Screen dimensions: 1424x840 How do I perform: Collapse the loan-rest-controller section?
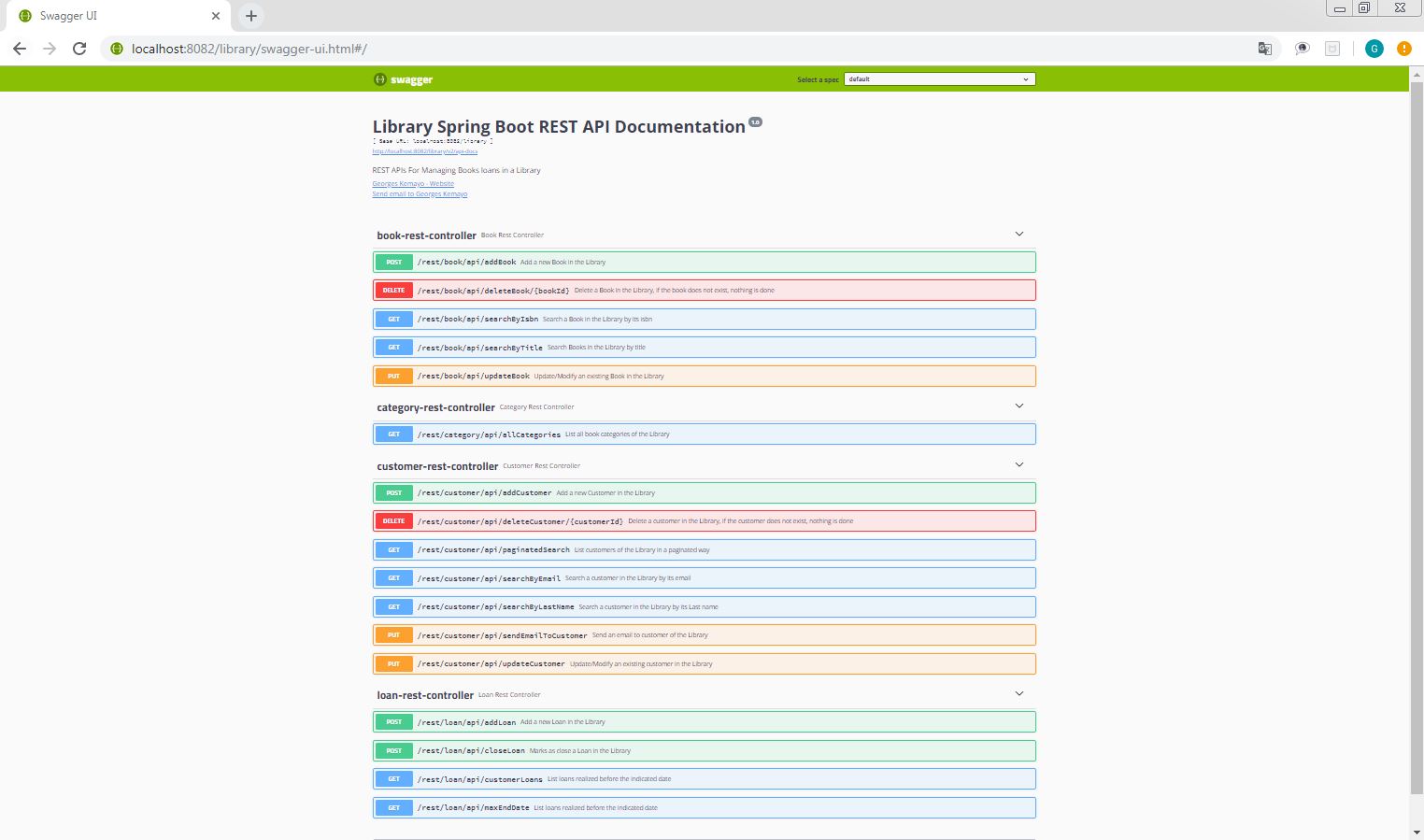[x=1018, y=694]
